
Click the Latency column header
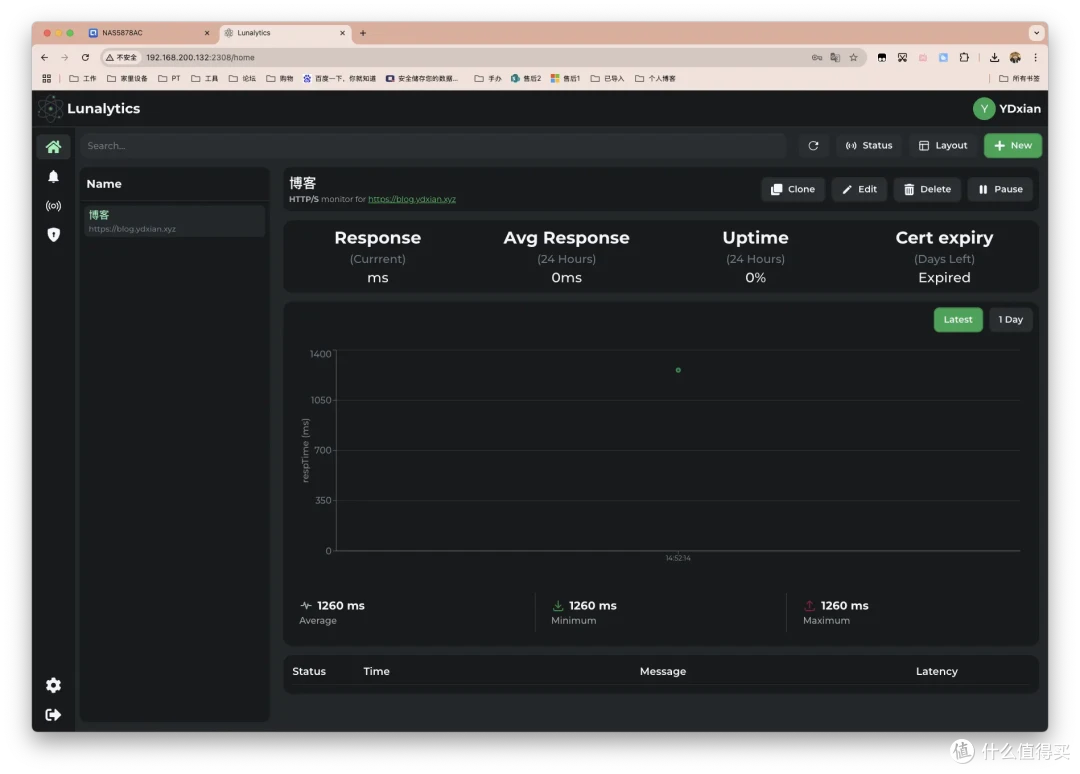click(937, 671)
